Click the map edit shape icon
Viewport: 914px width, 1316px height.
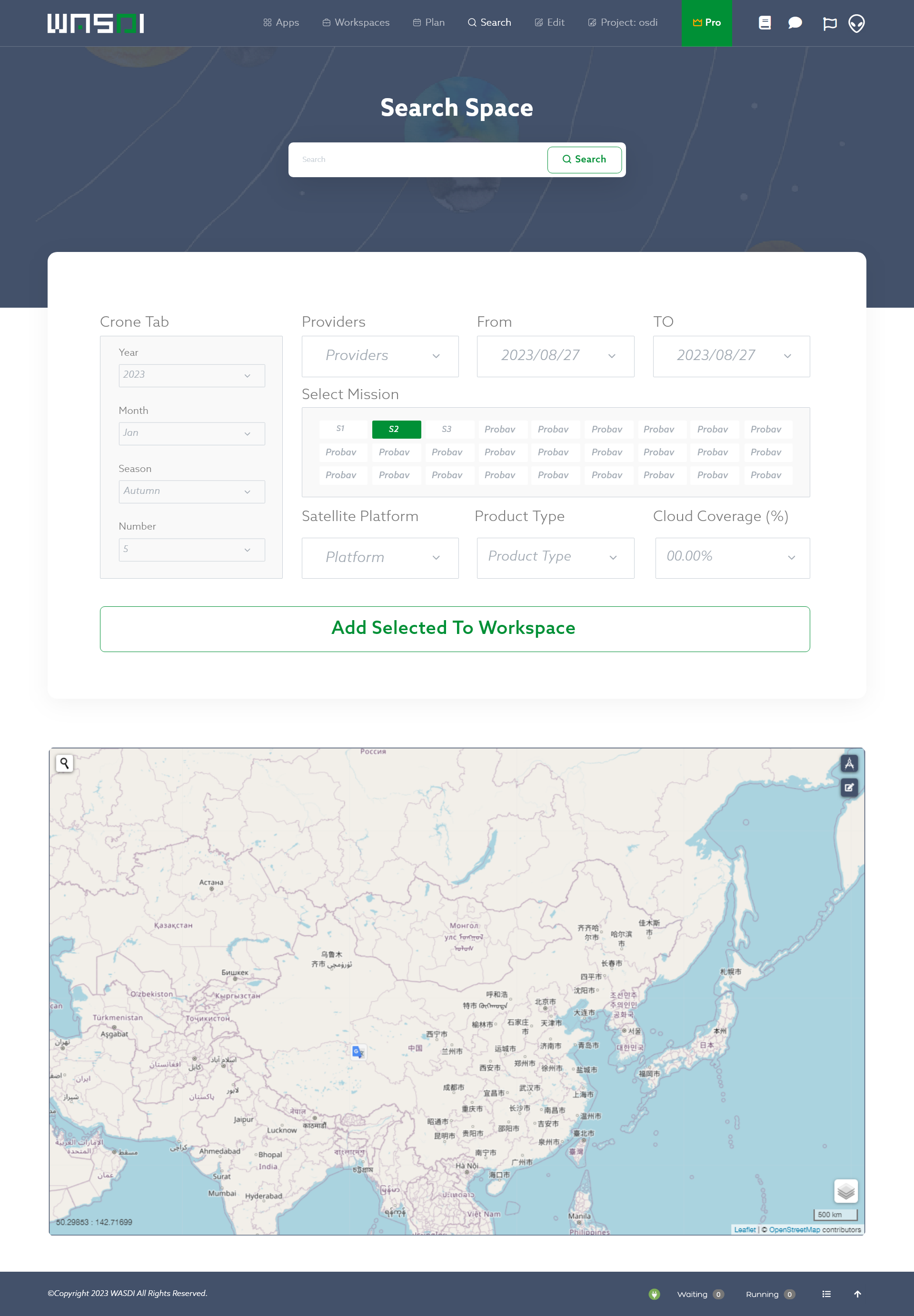[x=849, y=787]
